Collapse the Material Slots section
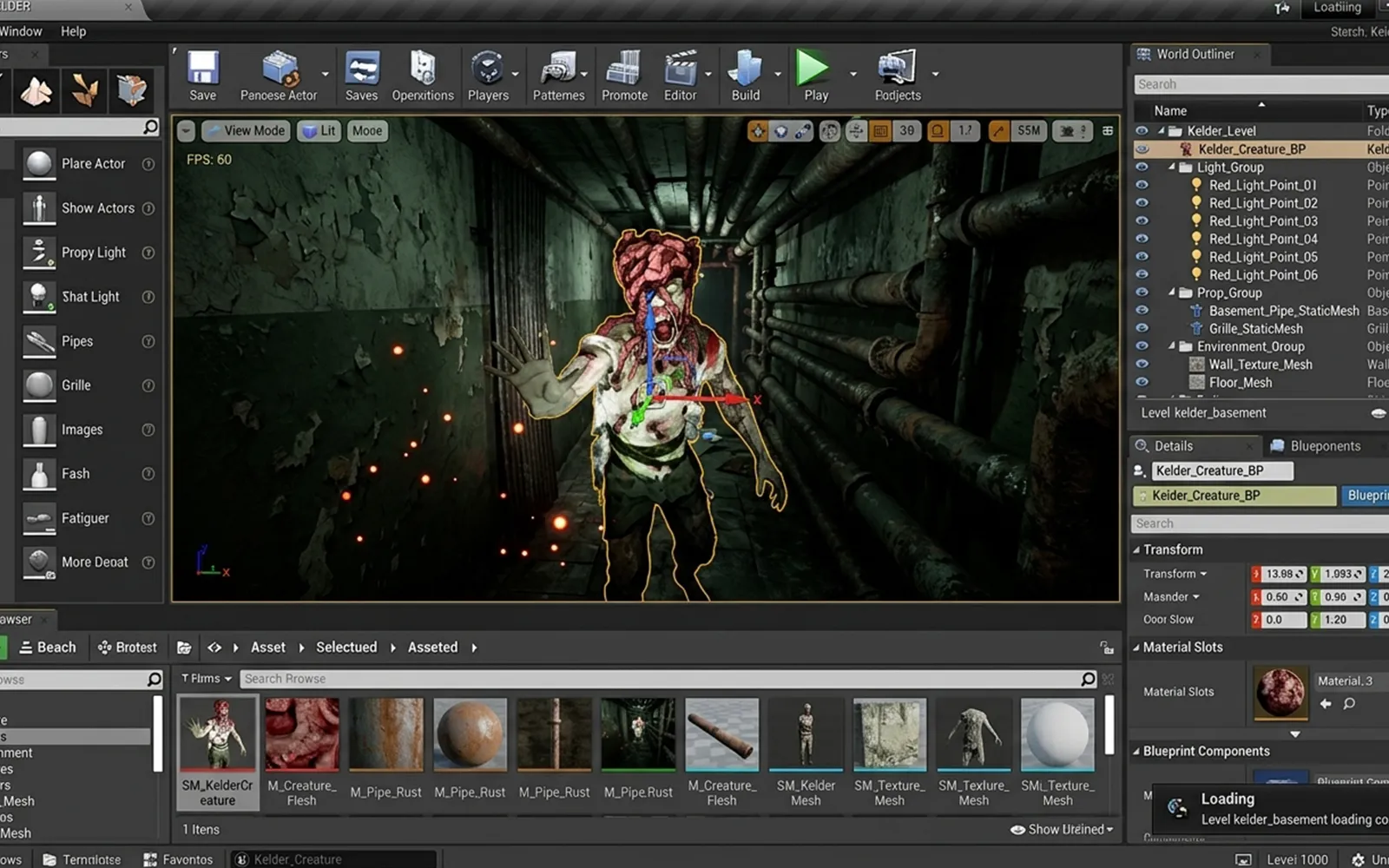Viewport: 1389px width, 868px height. 1136,648
